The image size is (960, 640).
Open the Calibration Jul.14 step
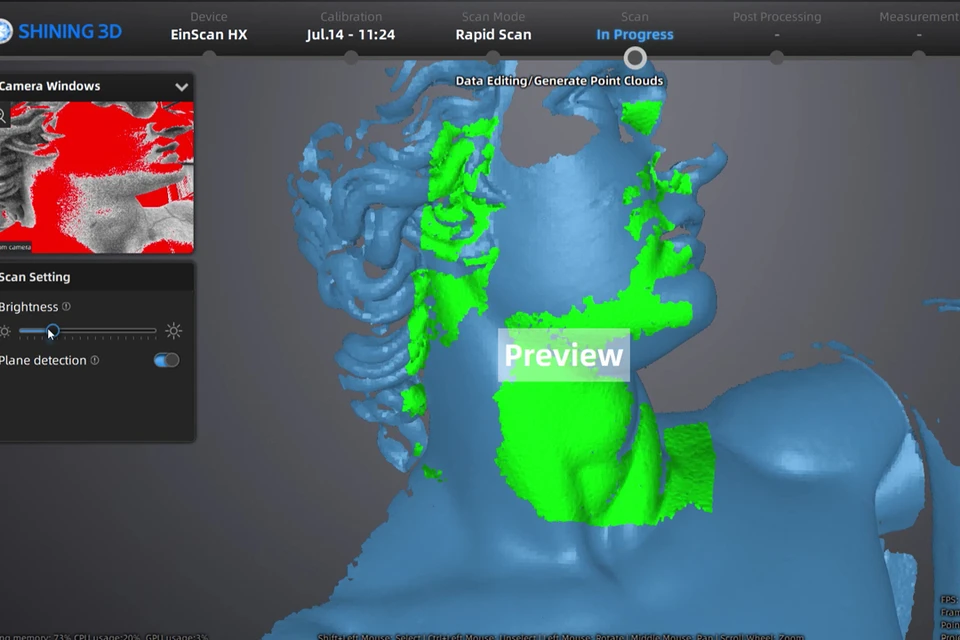351,26
